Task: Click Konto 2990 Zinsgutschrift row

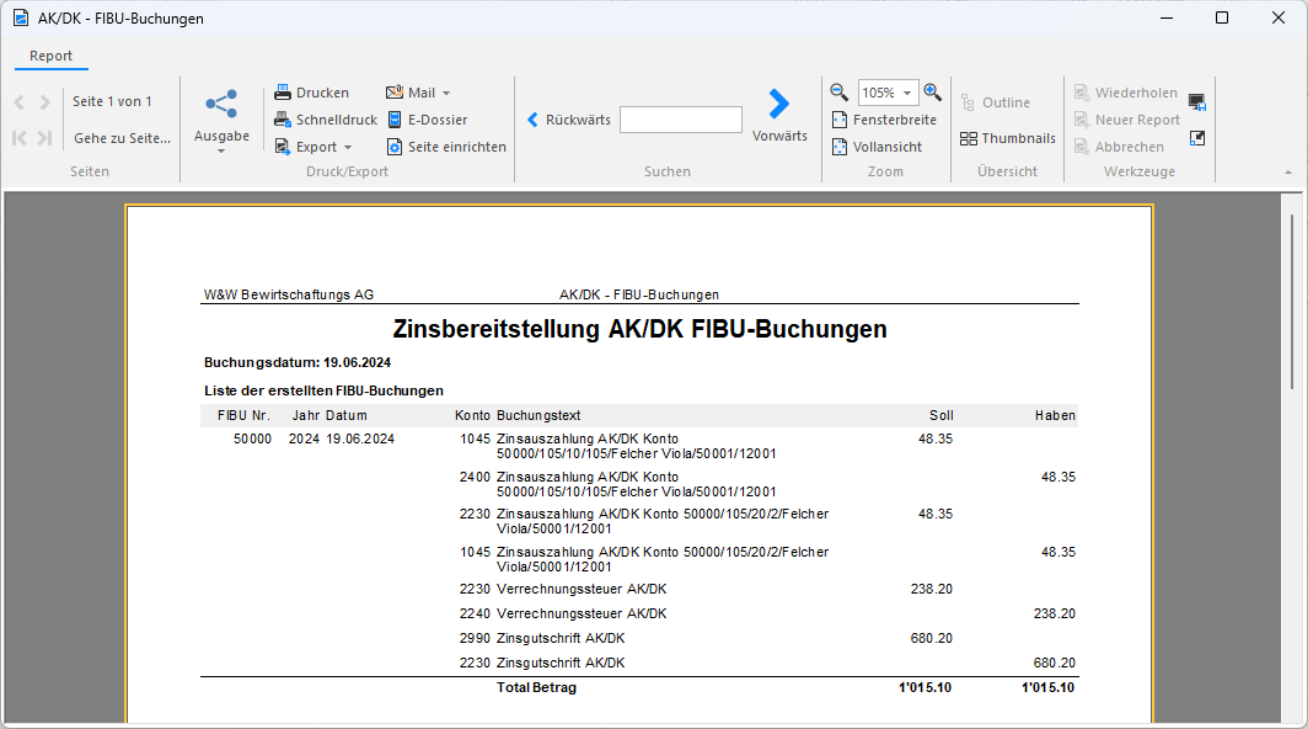Action: pos(639,638)
